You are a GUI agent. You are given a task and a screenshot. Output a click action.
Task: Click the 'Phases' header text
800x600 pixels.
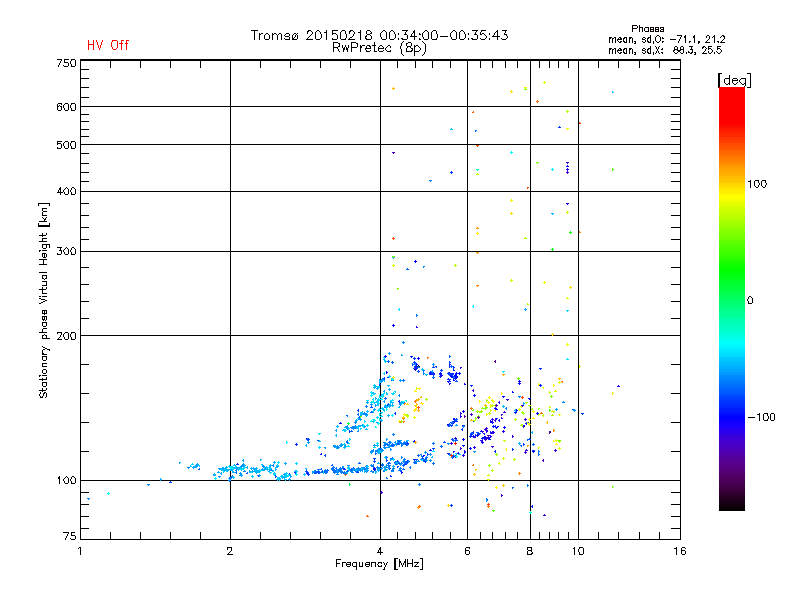point(647,29)
